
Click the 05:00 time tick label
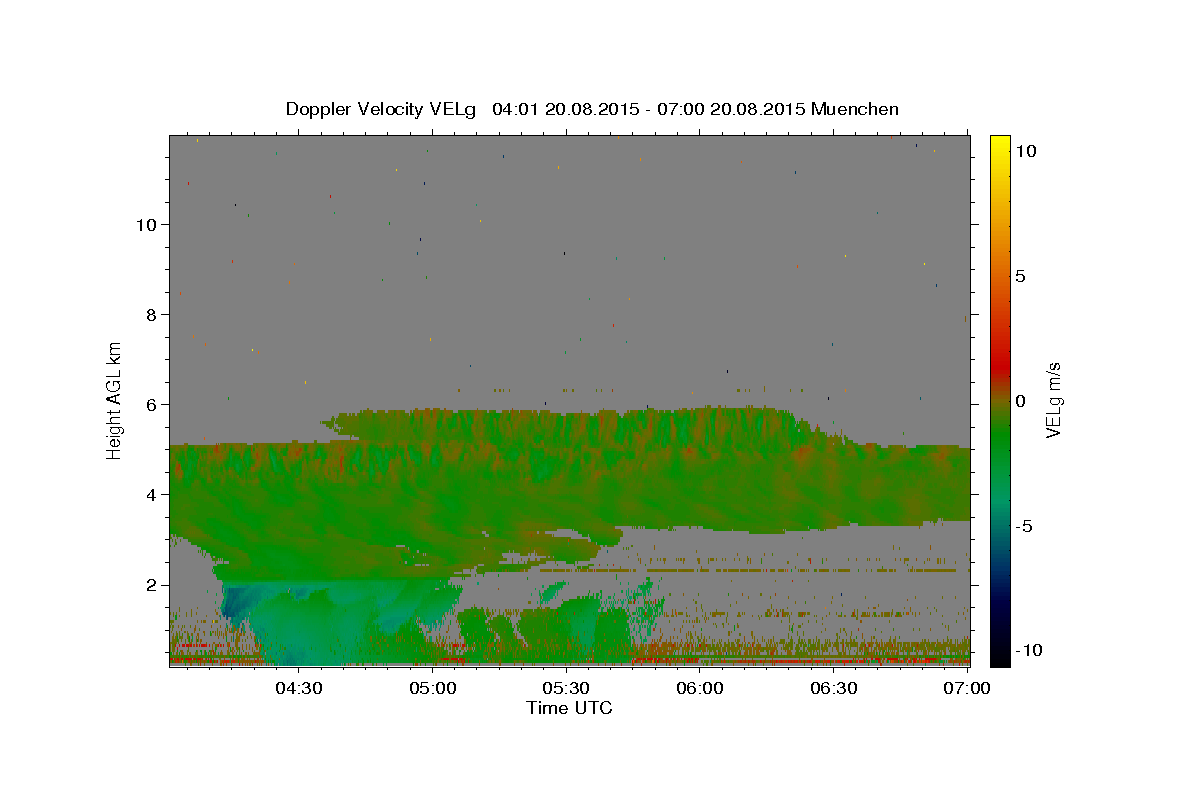(433, 689)
